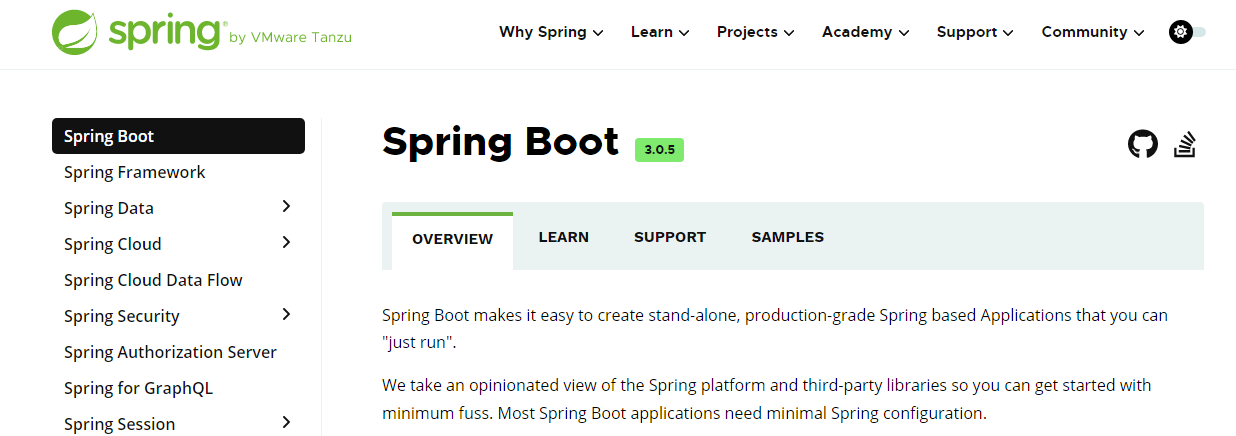This screenshot has width=1236, height=436.
Task: Toggle the dark mode theme switch
Action: 1188,32
